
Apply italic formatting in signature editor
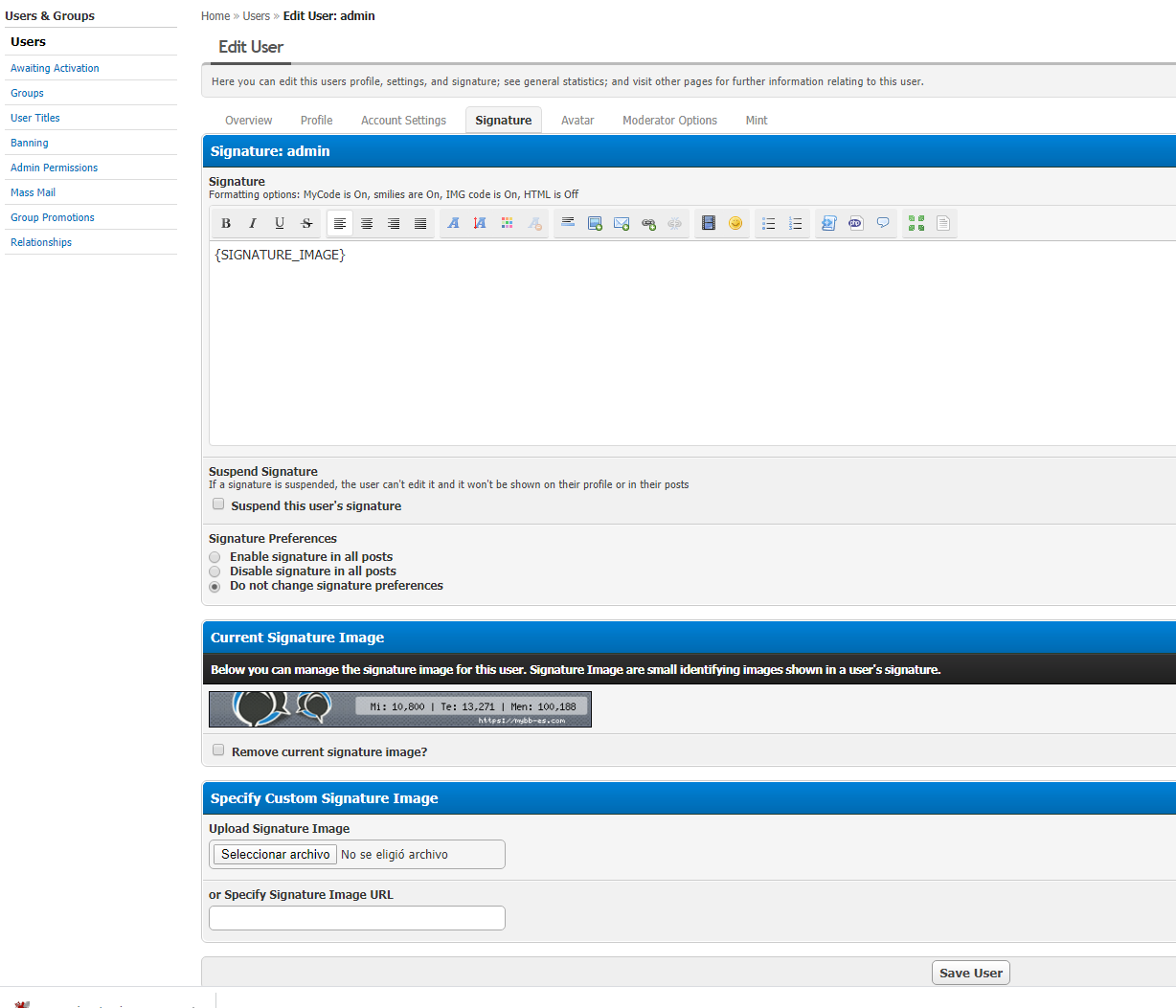click(x=253, y=223)
